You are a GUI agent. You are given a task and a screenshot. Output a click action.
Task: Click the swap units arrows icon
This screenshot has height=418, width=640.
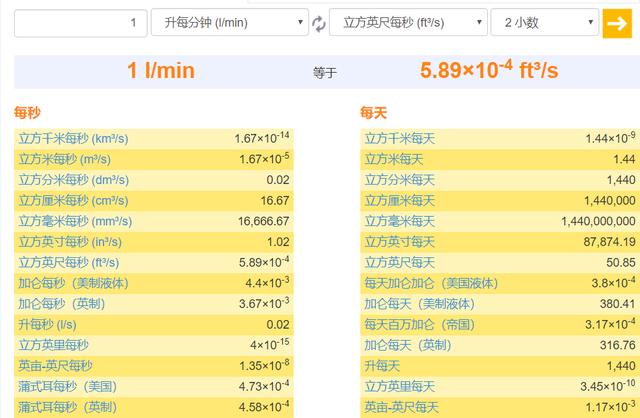318,23
